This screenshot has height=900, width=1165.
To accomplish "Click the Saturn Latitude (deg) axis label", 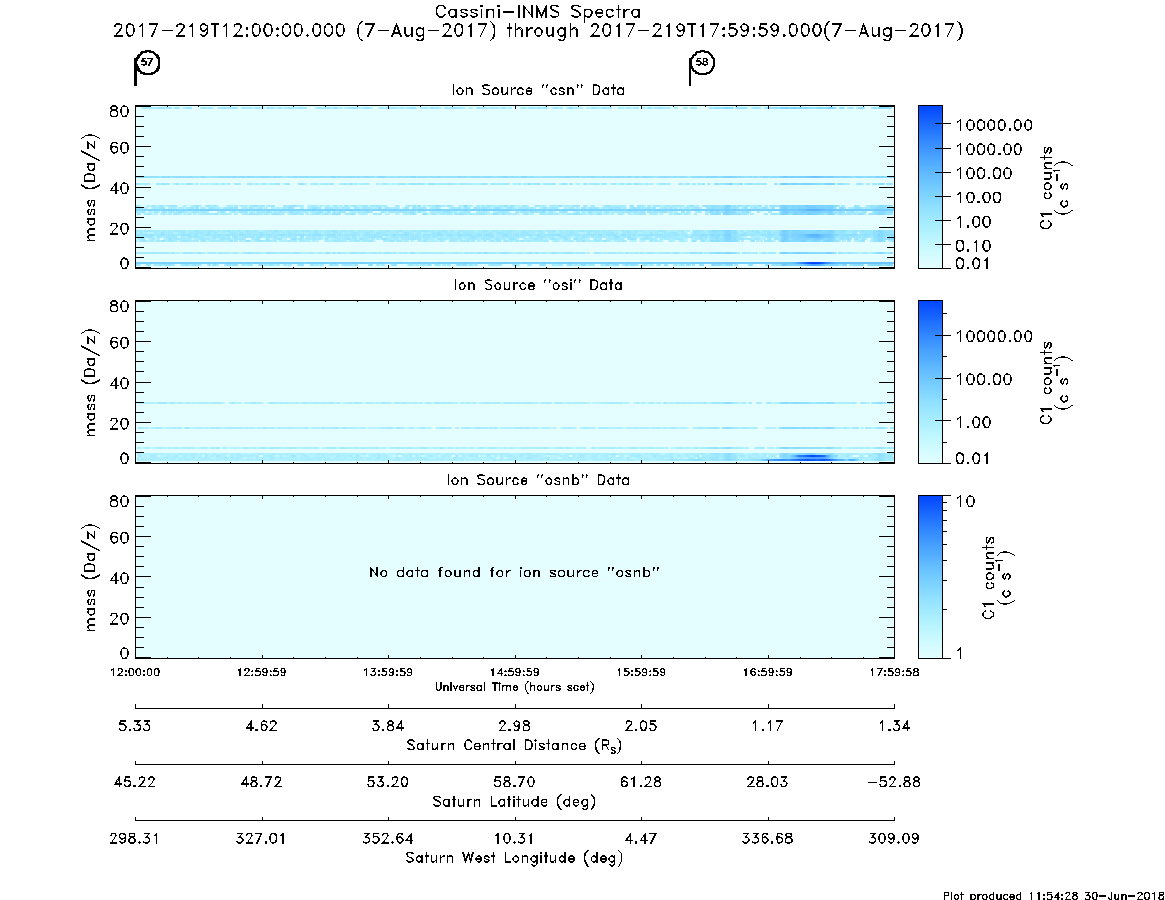I will point(514,802).
